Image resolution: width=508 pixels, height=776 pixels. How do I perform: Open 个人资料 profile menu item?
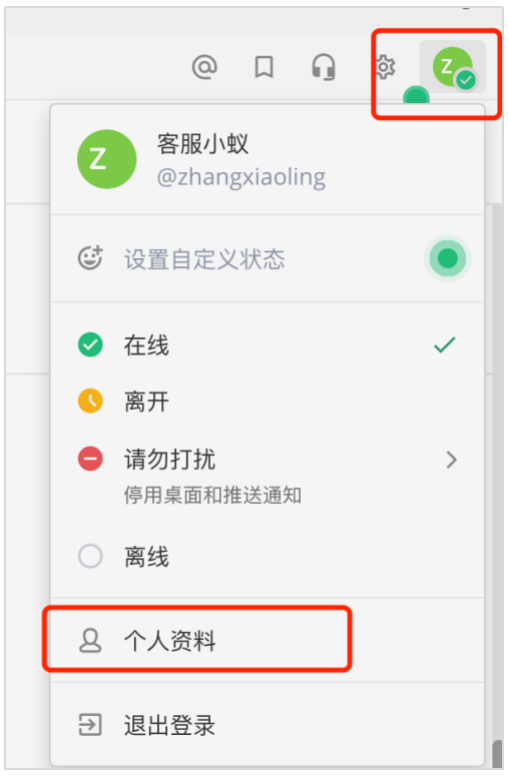click(267, 641)
